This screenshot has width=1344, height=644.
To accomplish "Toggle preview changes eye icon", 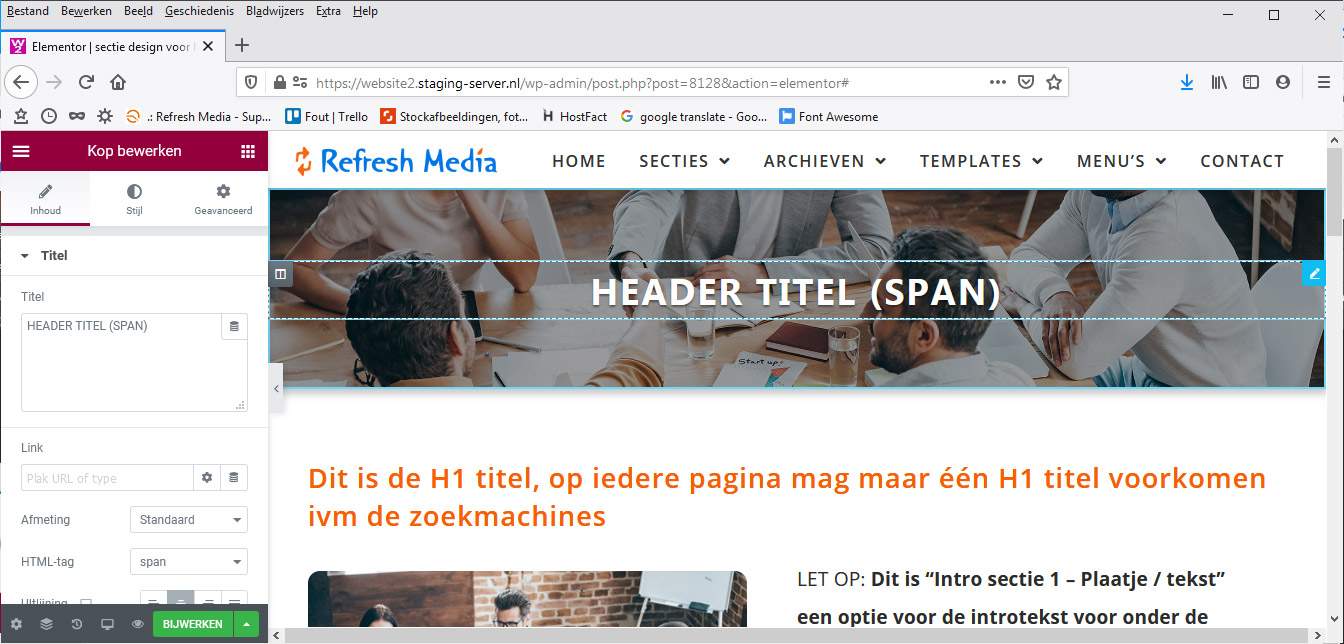I will pyautogui.click(x=138, y=624).
